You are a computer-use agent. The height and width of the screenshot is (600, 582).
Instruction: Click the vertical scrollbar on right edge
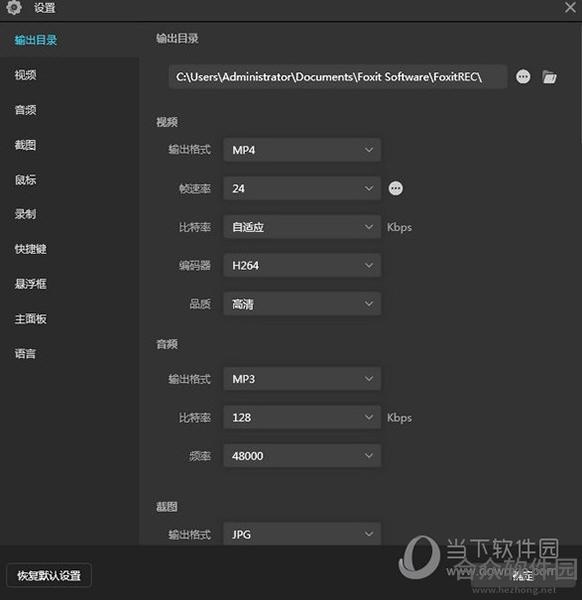tap(580, 84)
